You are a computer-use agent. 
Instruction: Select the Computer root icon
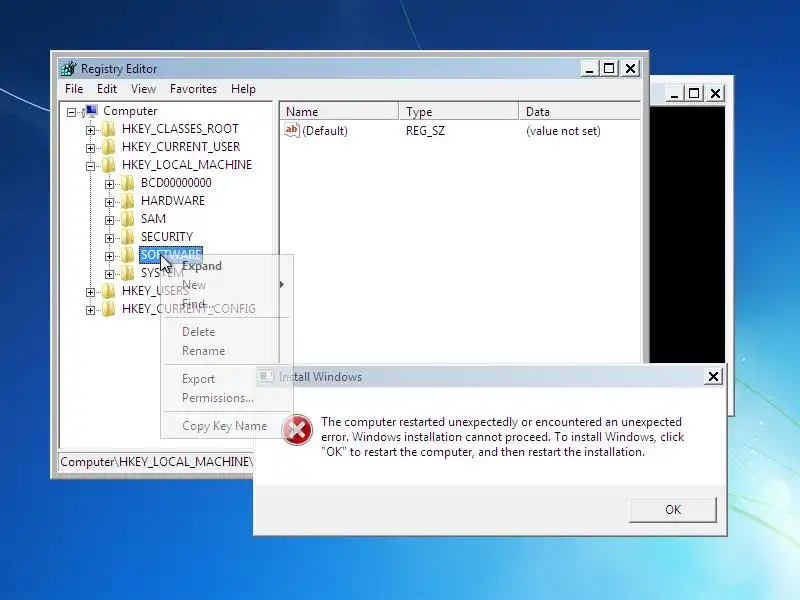(90, 111)
